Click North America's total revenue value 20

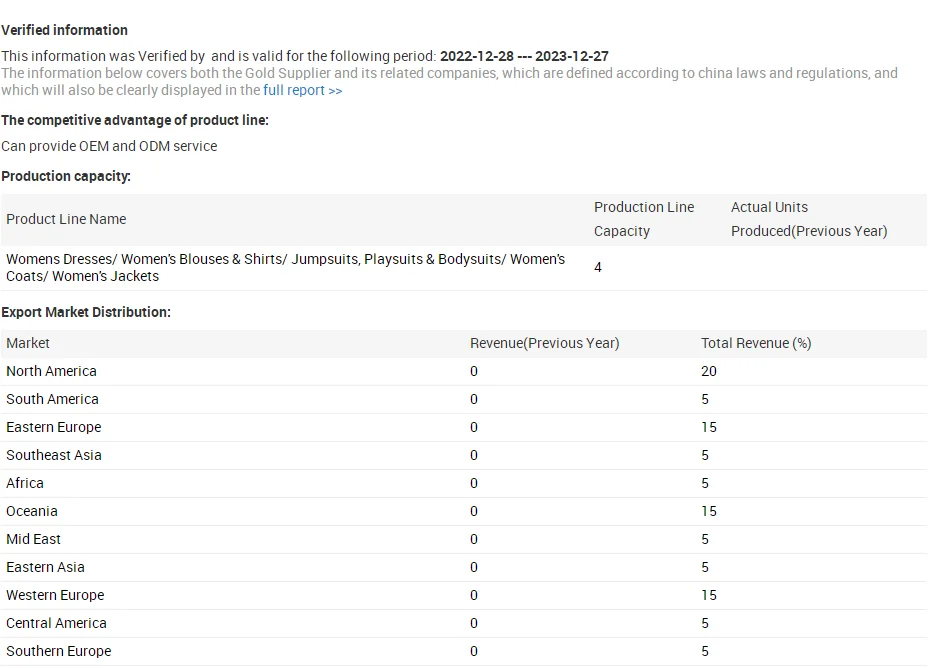(709, 371)
